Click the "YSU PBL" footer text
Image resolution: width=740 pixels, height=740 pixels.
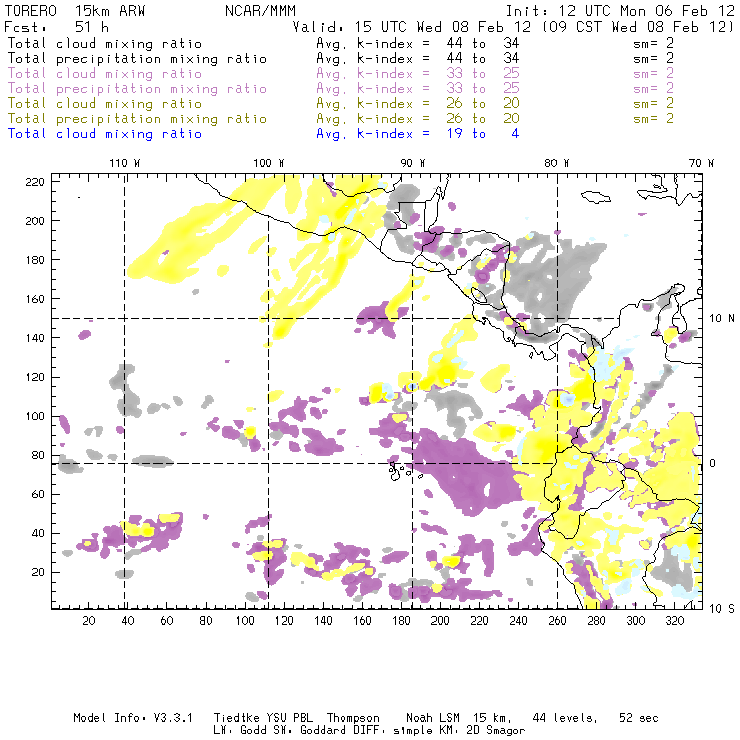coord(289,718)
